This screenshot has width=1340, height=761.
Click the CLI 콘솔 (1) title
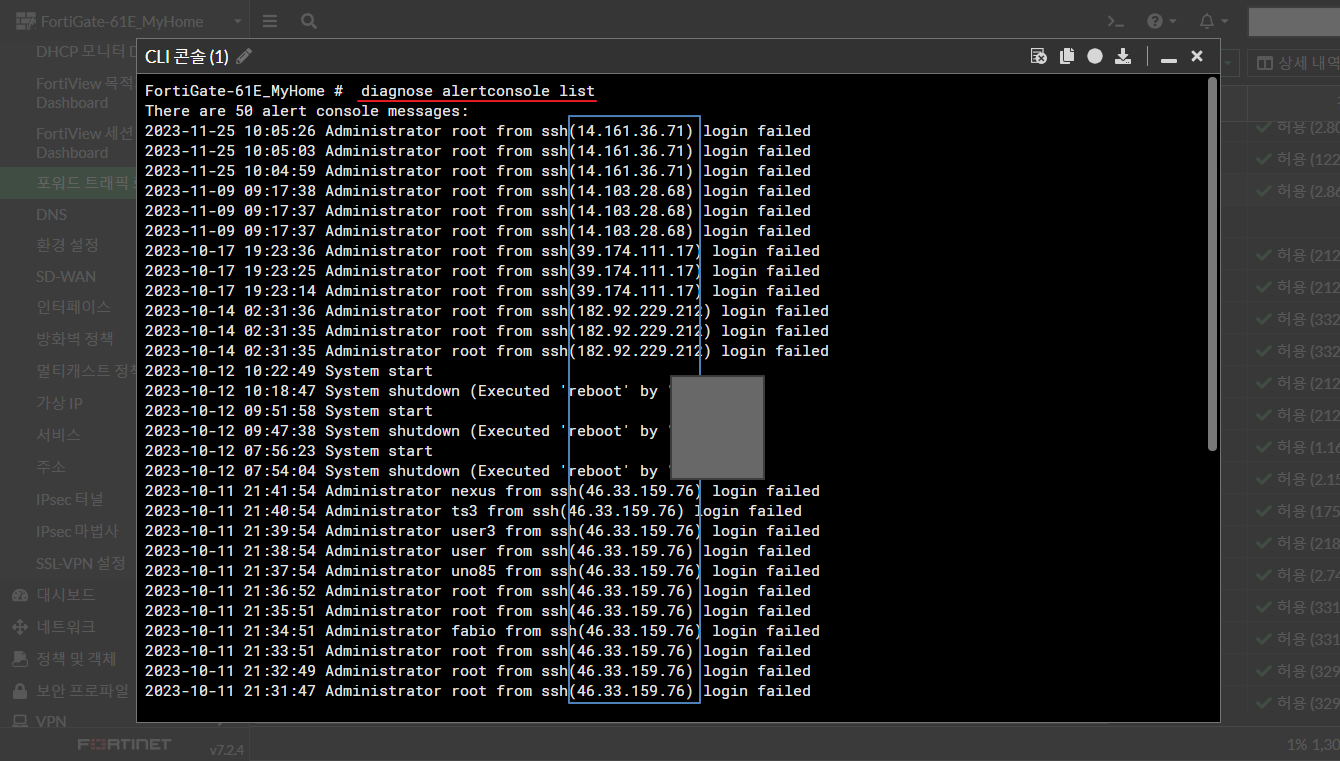pos(187,57)
